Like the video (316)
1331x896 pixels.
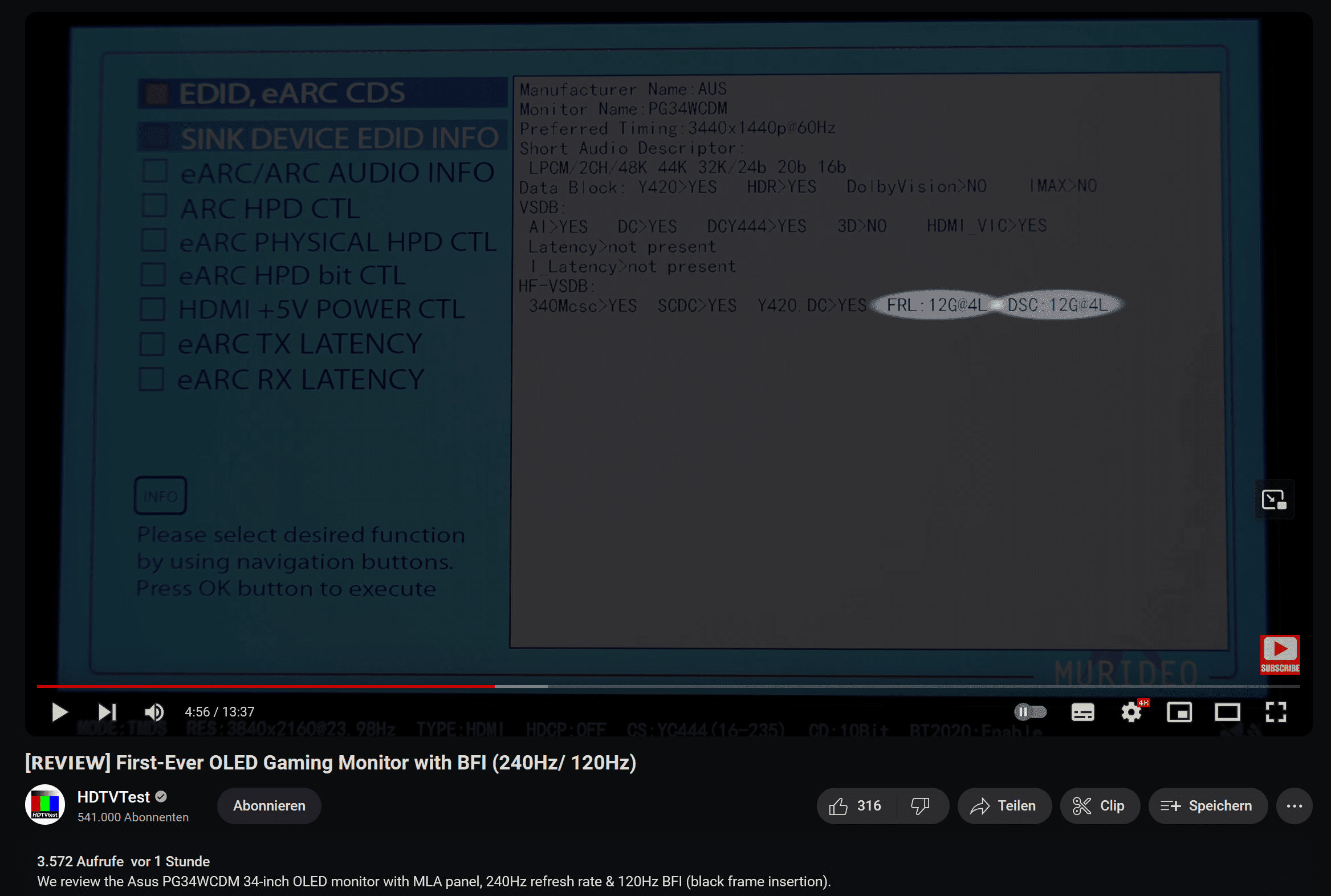coord(856,806)
